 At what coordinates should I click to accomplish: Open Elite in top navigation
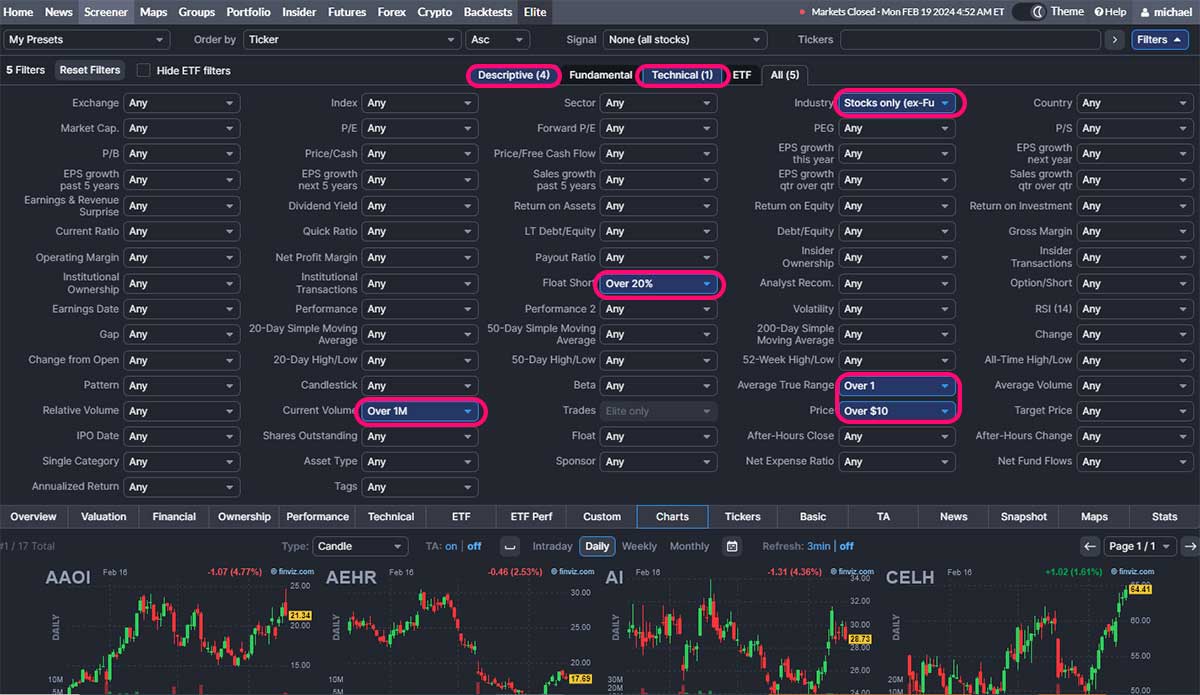tap(535, 12)
